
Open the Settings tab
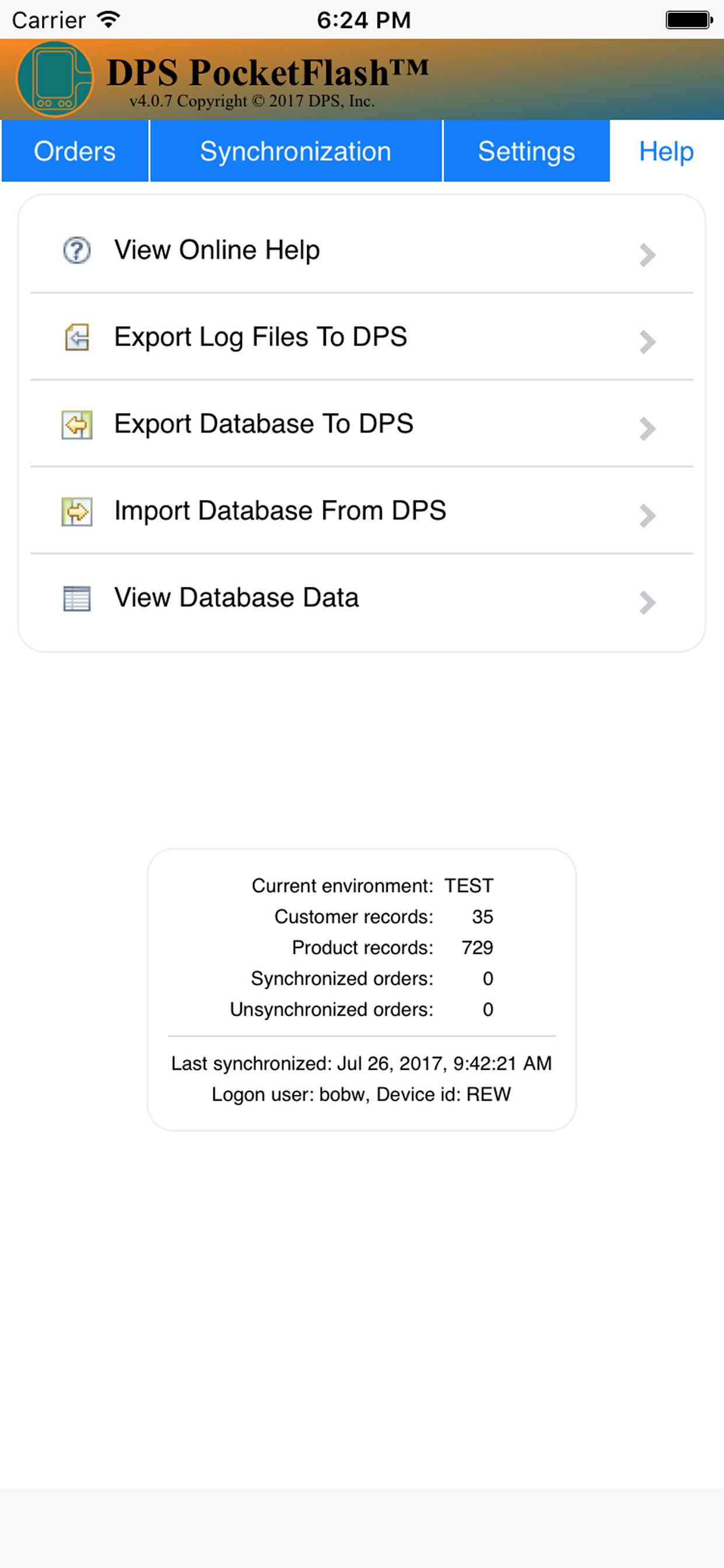coord(526,151)
